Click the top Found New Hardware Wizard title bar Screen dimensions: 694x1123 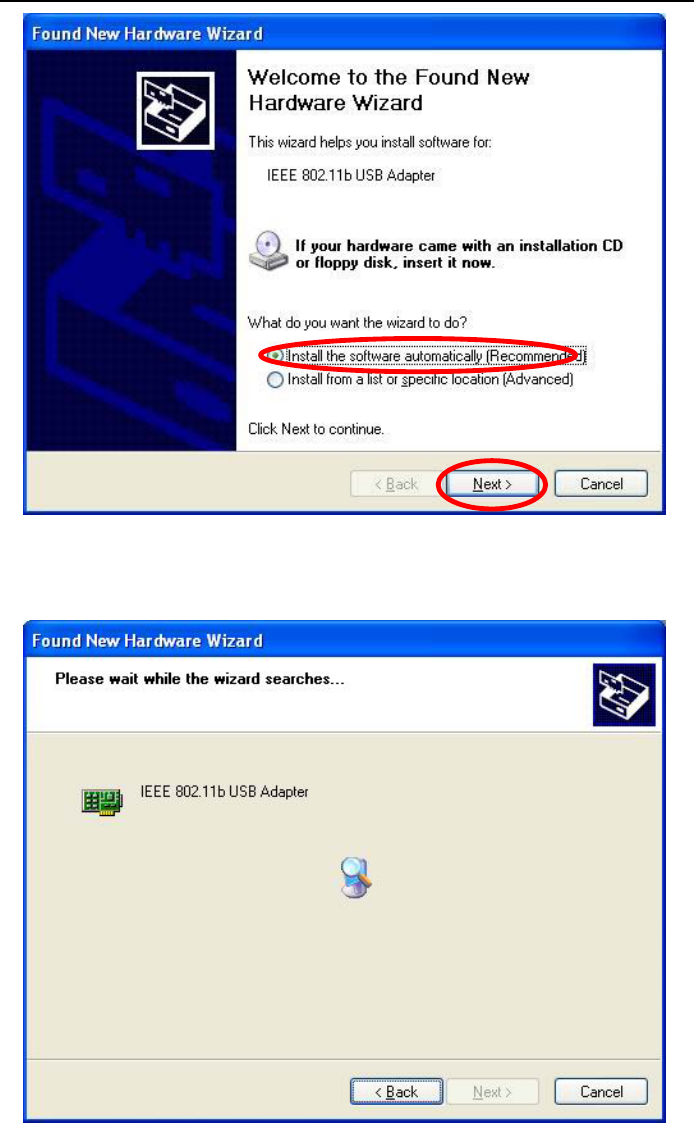coord(344,33)
